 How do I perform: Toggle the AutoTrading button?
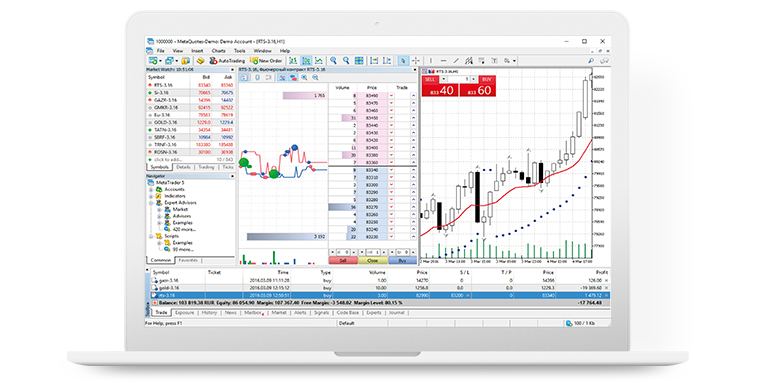coord(227,61)
